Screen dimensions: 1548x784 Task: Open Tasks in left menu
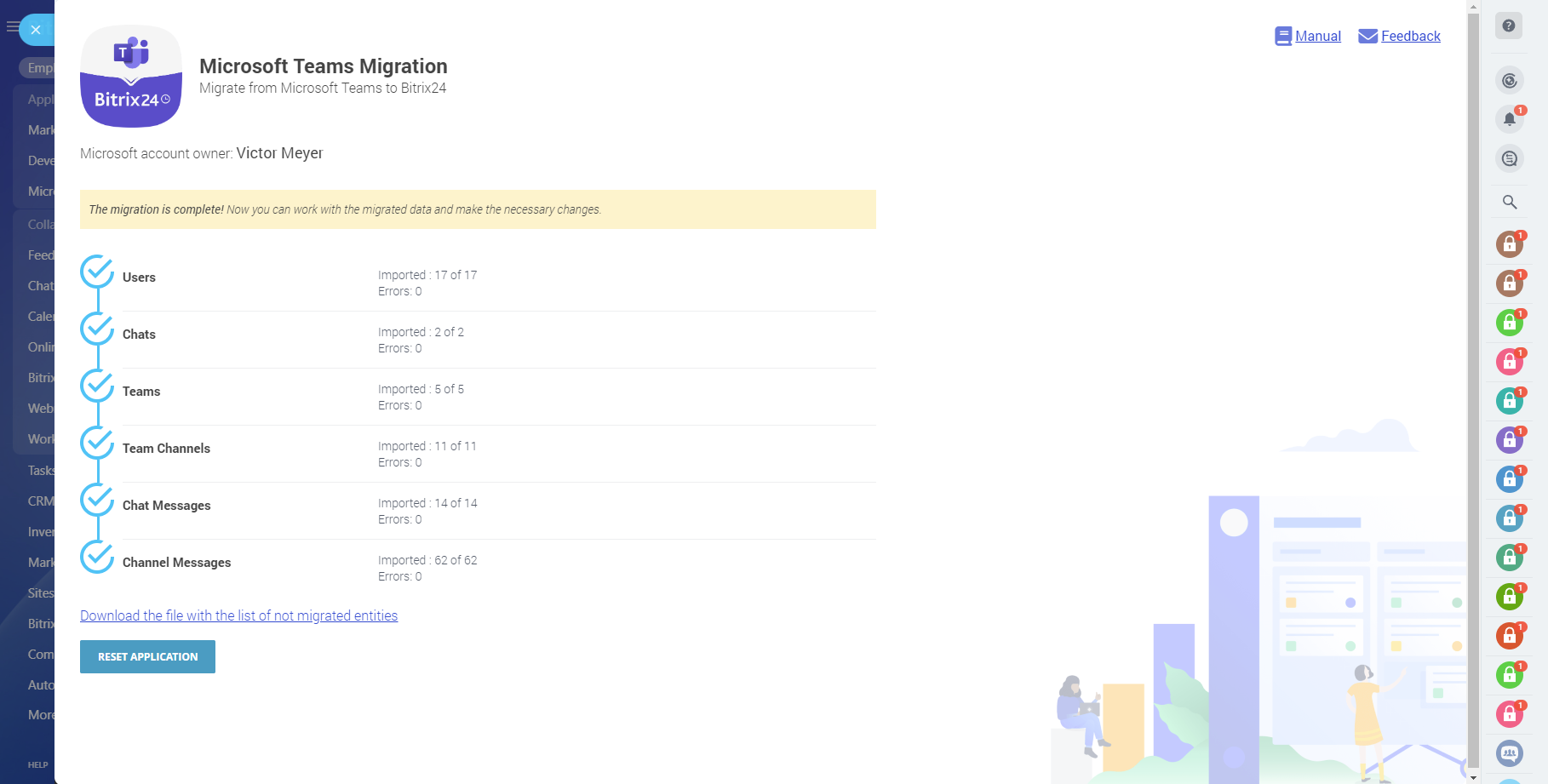[41, 471]
